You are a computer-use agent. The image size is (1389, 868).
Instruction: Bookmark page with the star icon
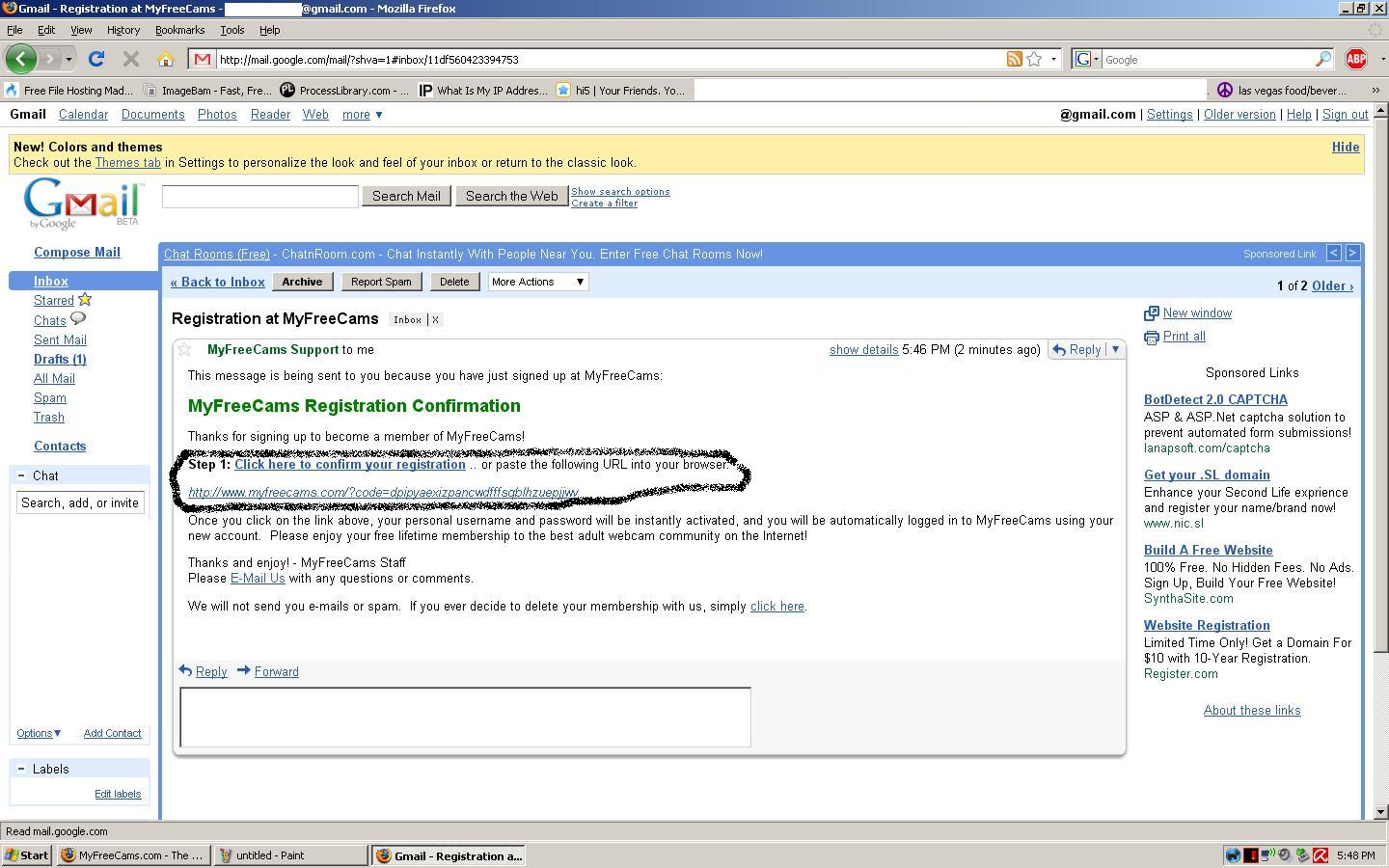point(1034,59)
